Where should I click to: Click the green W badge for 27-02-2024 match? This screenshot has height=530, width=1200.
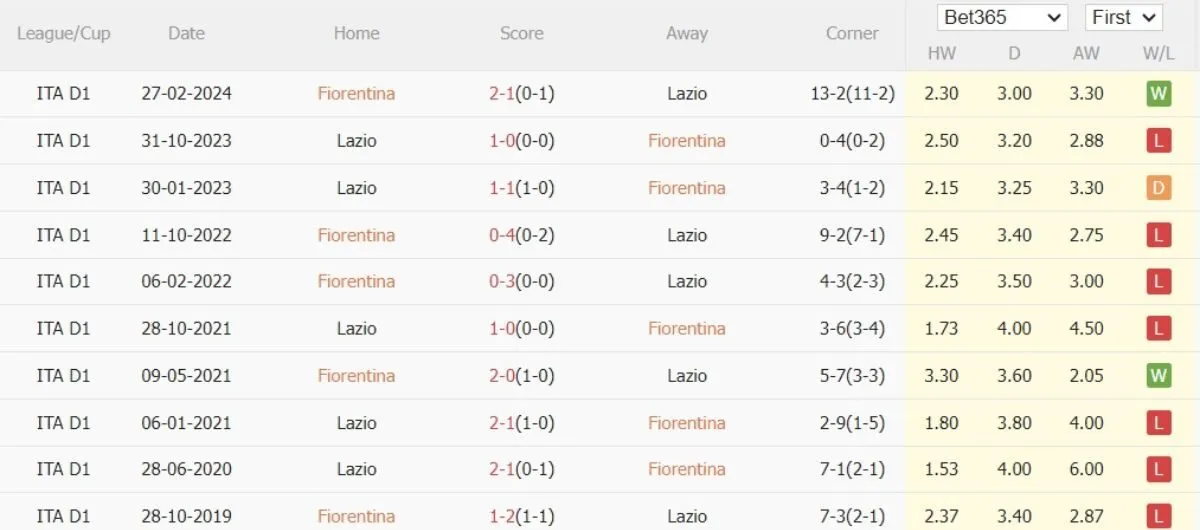[1158, 94]
